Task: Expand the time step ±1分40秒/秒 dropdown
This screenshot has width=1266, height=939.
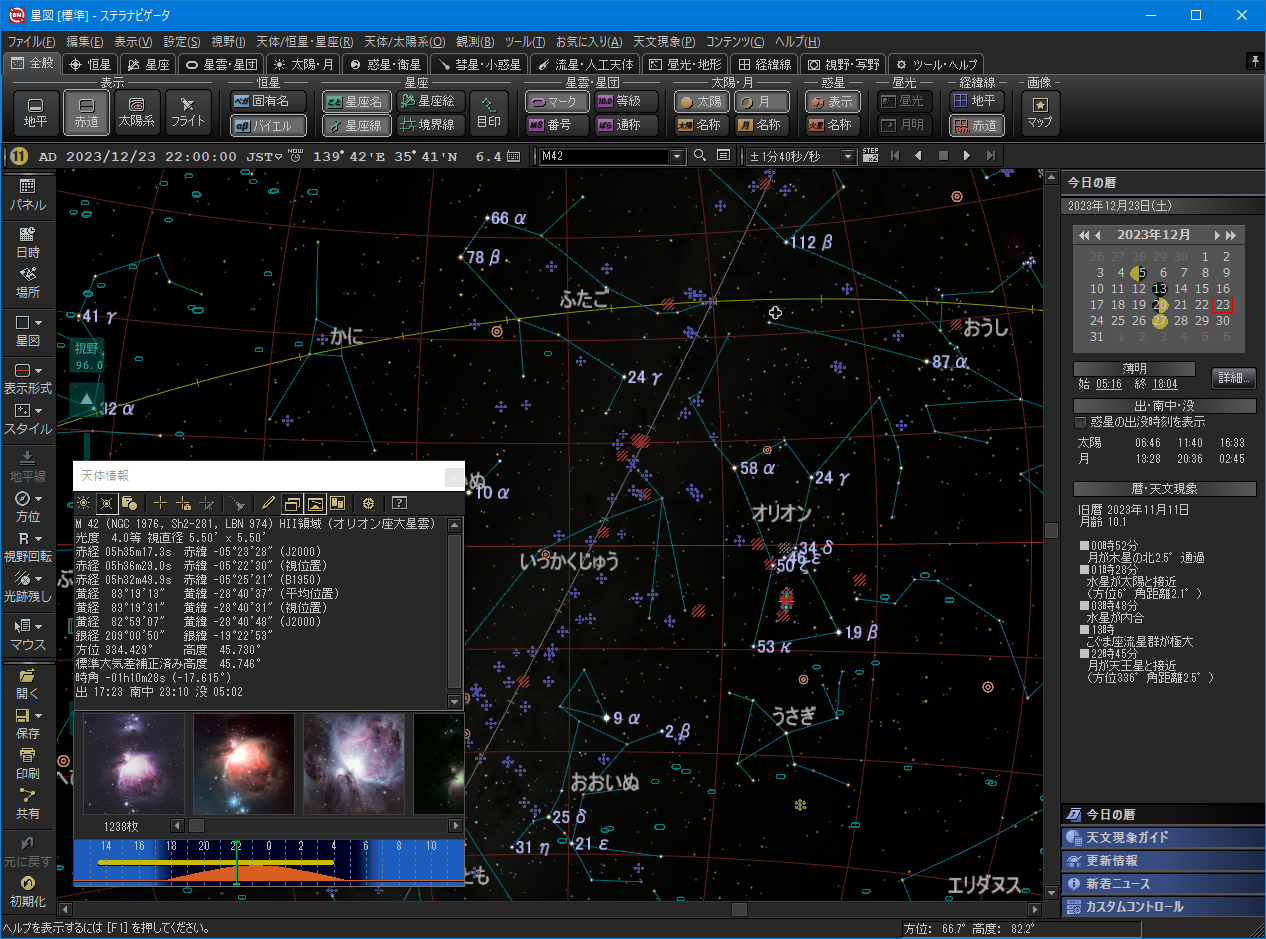Action: 848,156
